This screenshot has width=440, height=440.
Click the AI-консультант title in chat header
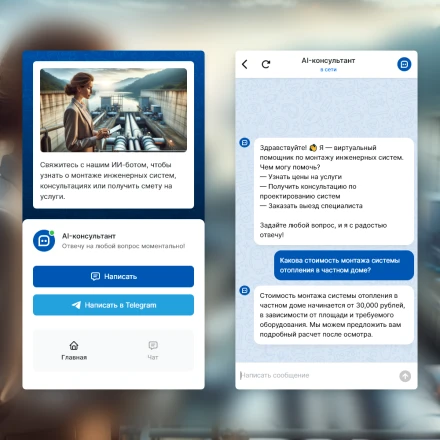[328, 61]
